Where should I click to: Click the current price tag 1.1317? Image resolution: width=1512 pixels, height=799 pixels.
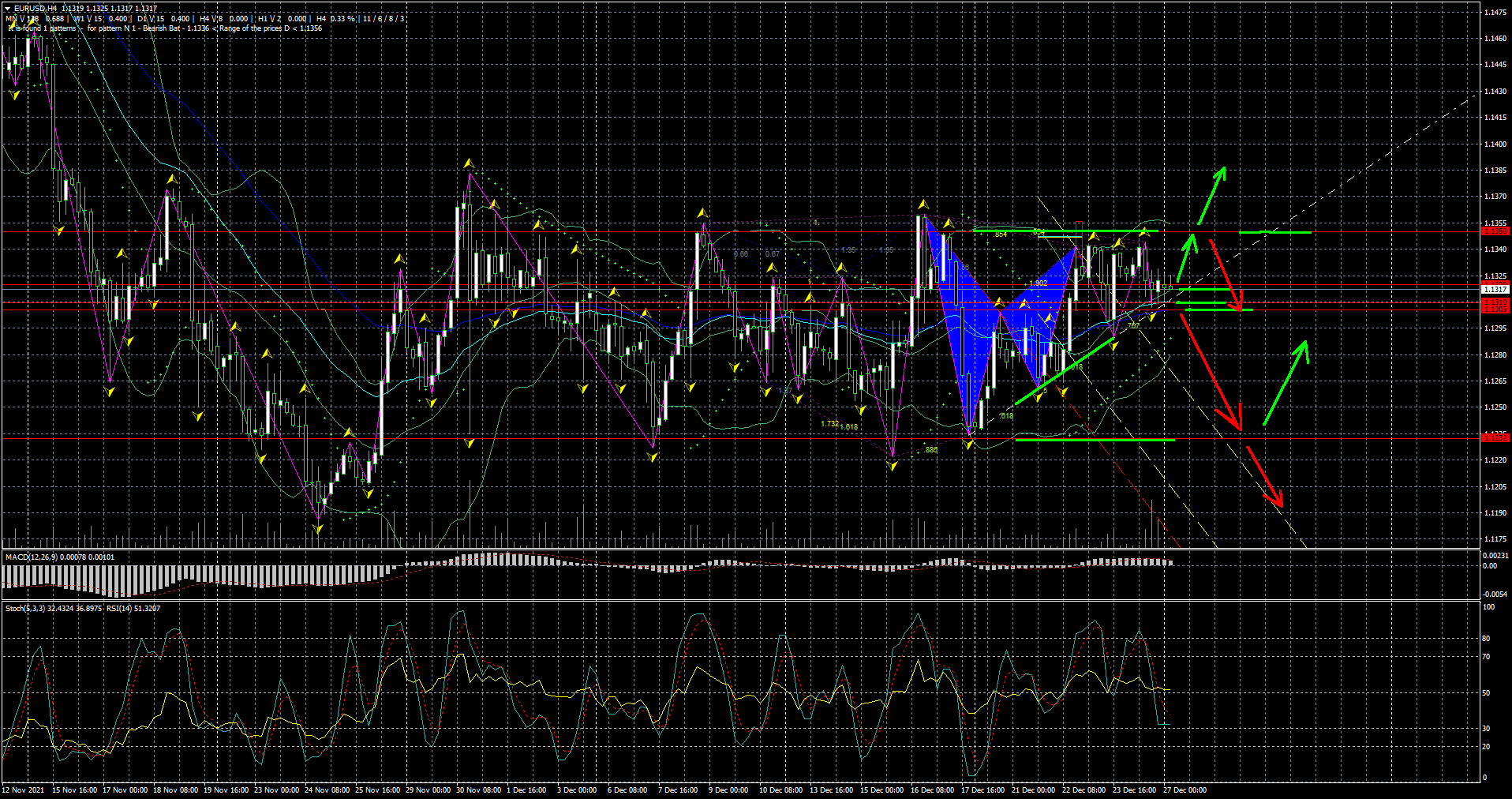pyautogui.click(x=1495, y=290)
